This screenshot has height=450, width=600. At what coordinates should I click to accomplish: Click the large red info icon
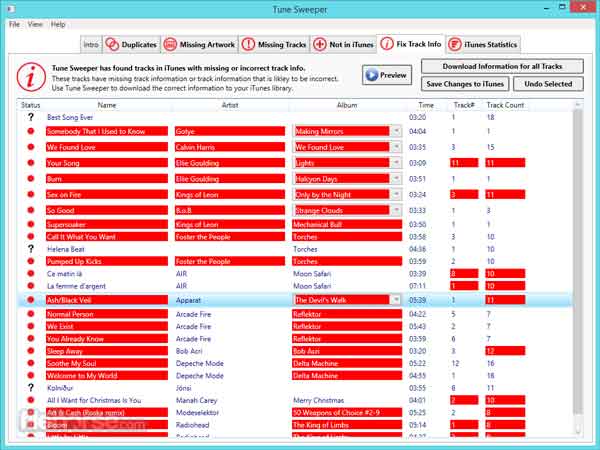tap(31, 77)
